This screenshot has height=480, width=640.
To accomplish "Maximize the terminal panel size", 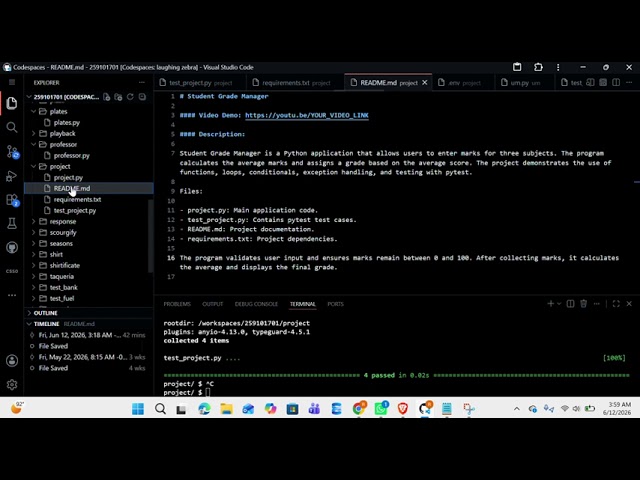I will click(616, 304).
